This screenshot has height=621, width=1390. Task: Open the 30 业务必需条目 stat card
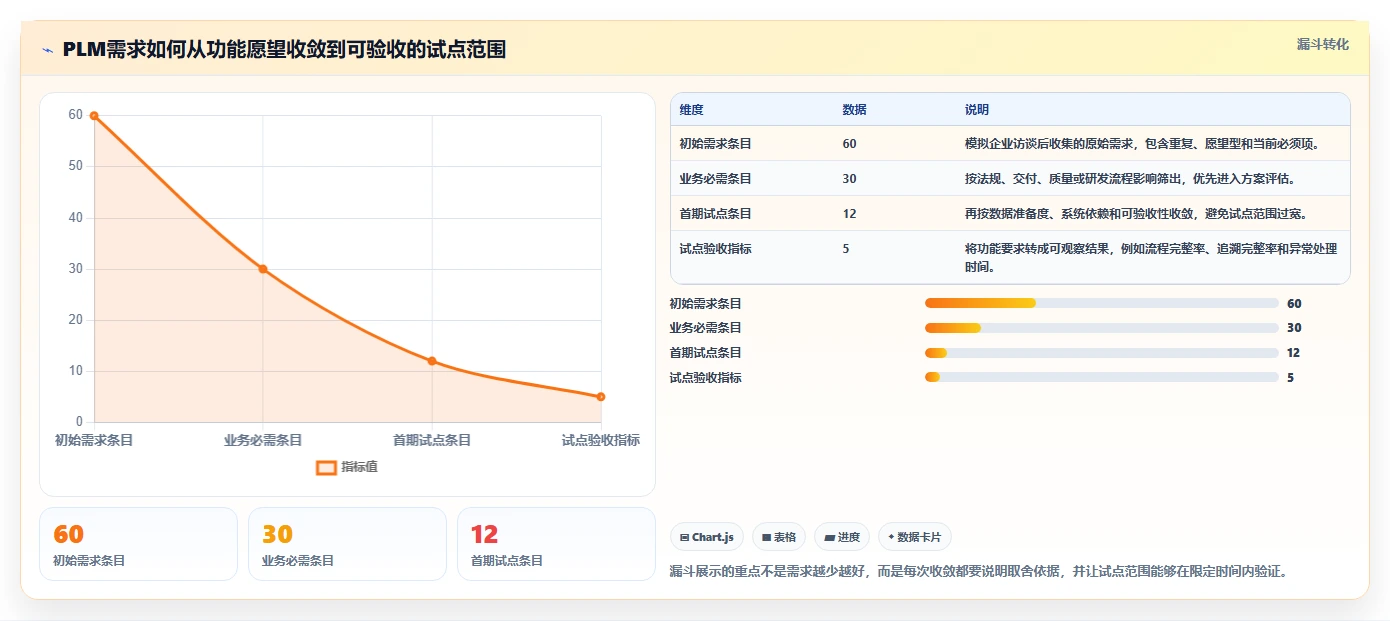coord(347,544)
